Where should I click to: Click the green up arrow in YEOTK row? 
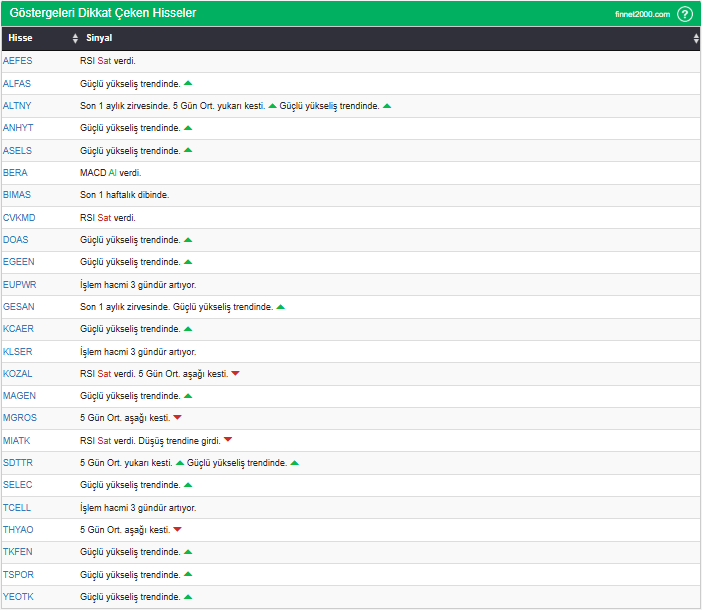188,597
